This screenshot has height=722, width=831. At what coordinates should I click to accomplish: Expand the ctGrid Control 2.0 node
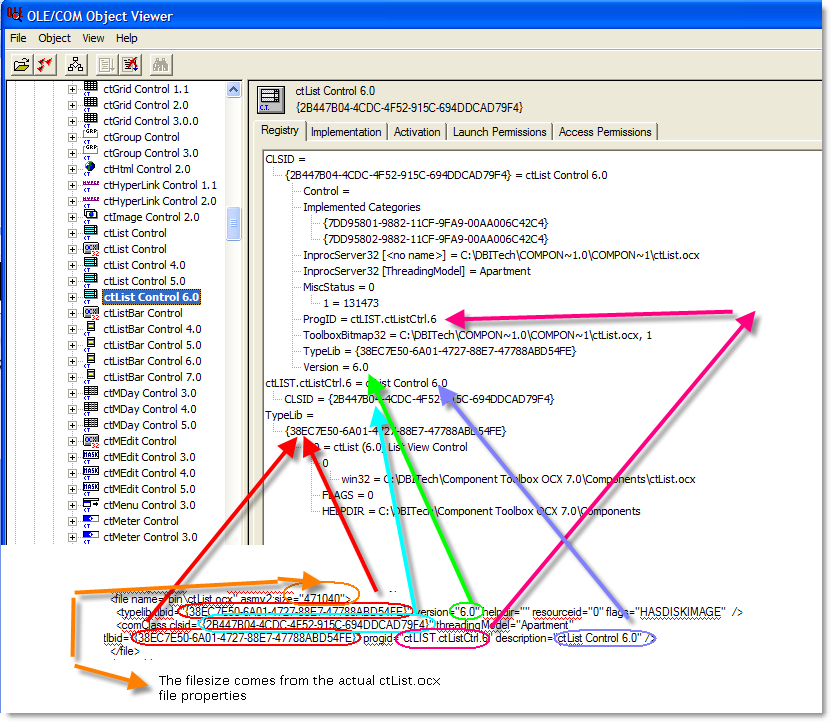[73, 105]
